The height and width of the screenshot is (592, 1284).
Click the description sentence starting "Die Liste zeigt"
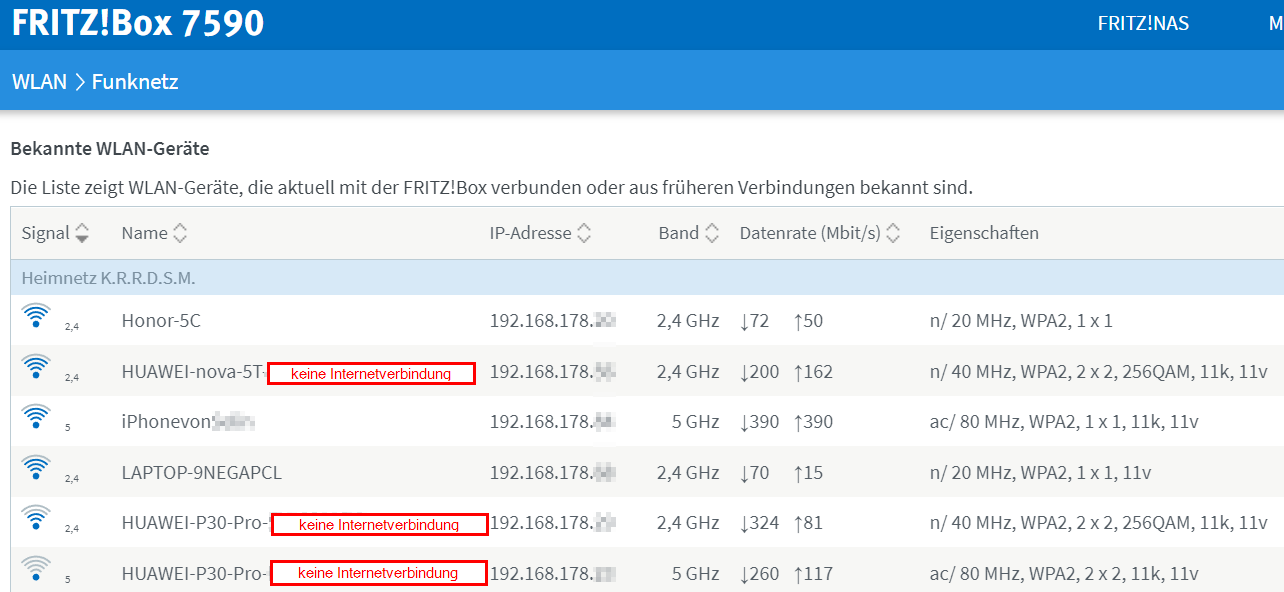491,187
